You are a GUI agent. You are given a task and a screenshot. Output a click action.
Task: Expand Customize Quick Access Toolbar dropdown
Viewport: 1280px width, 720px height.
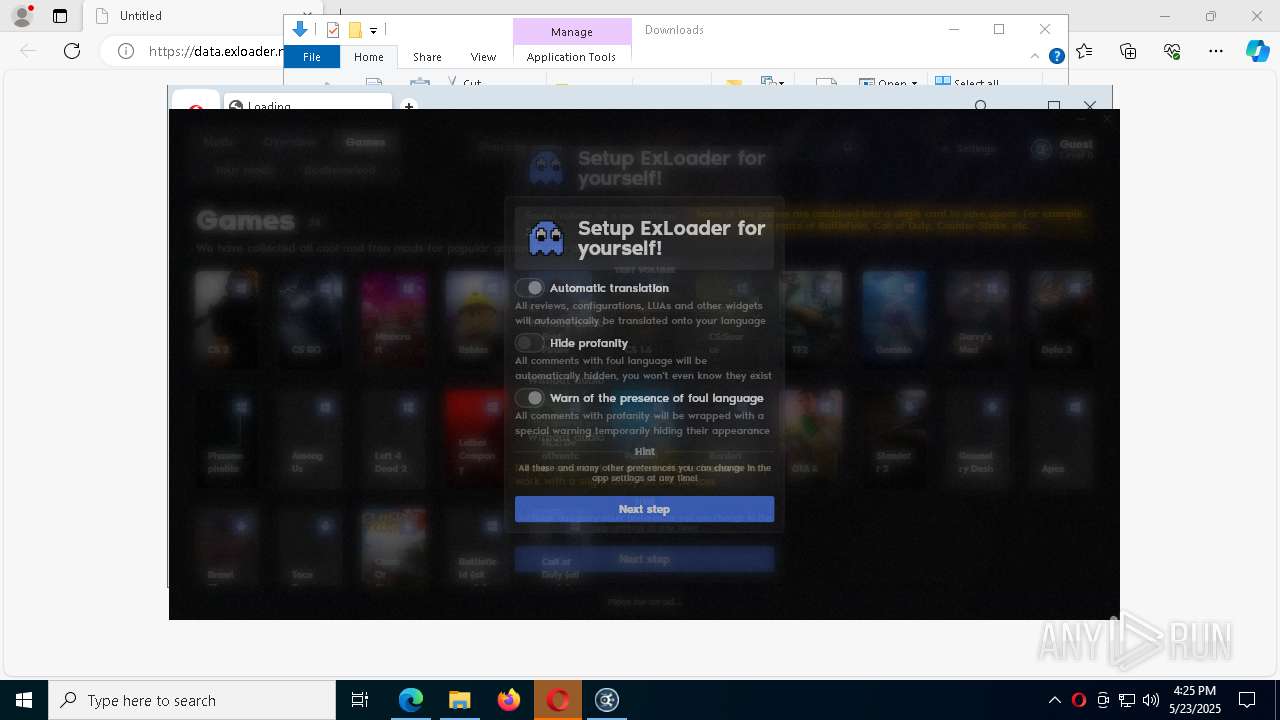[373, 31]
